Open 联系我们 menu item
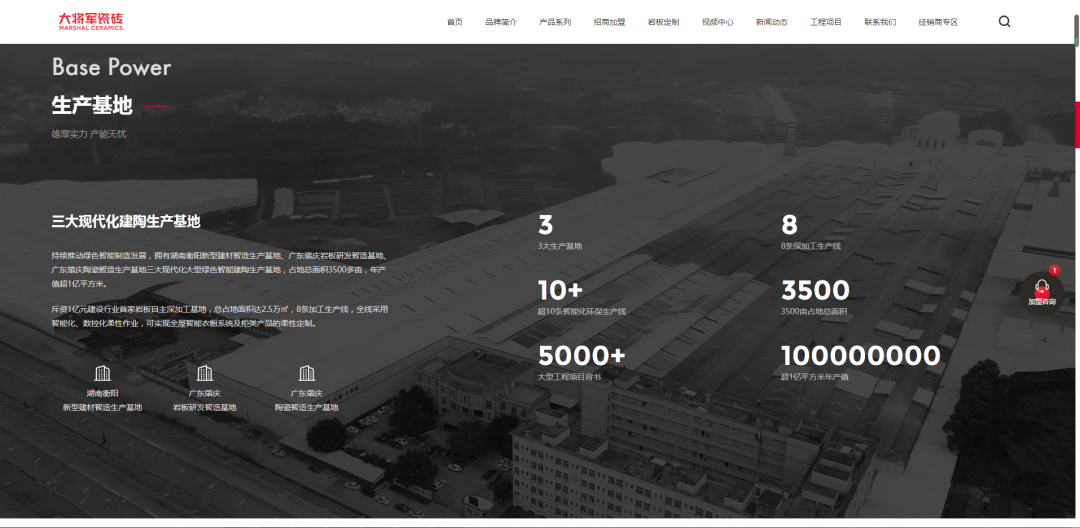 tap(880, 22)
